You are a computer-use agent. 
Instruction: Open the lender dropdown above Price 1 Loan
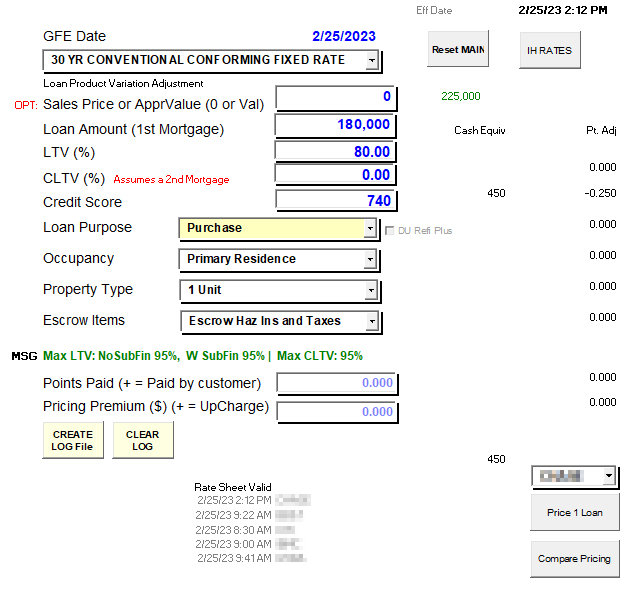(609, 477)
